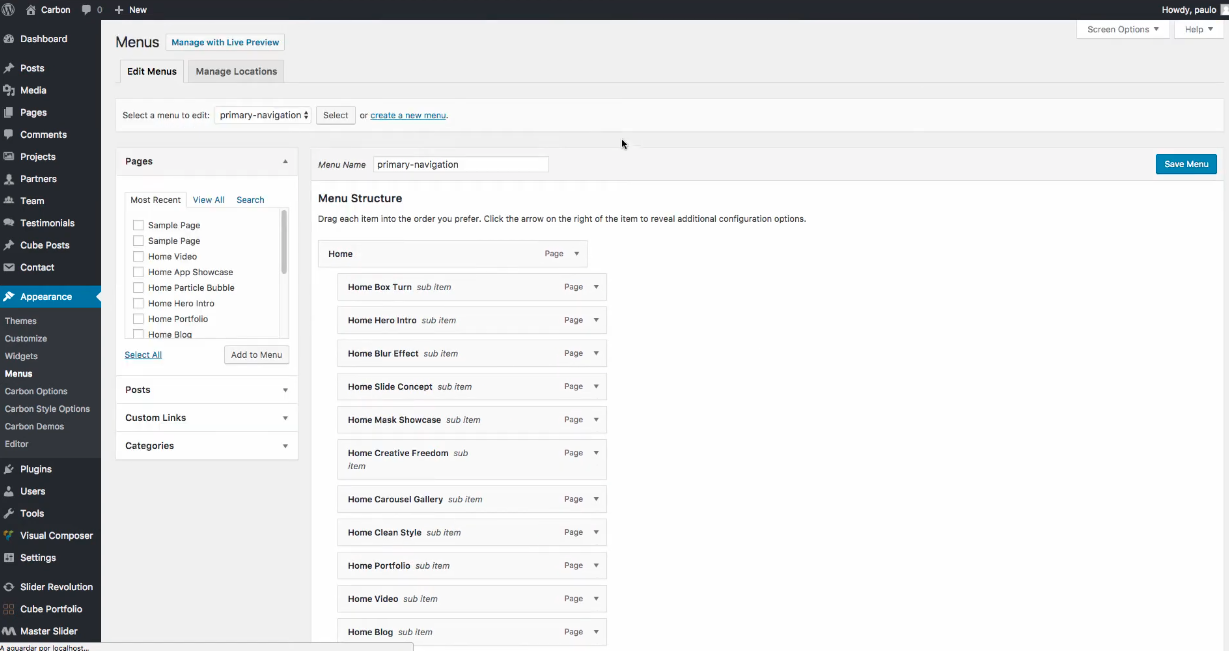Expand the Home Box Turn menu item options
1229x651 pixels.
point(596,287)
